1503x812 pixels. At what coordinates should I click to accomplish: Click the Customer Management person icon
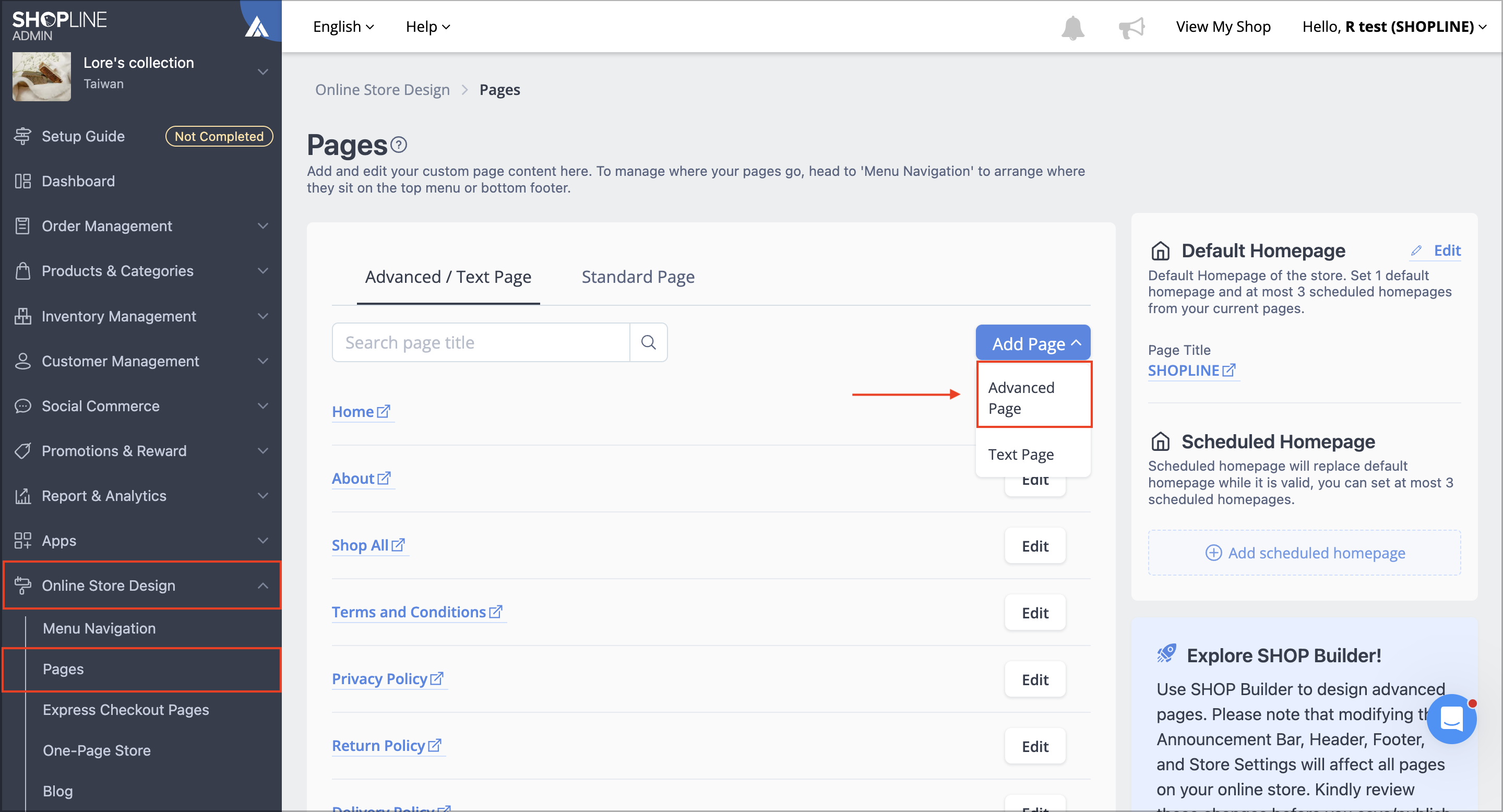pyautogui.click(x=23, y=361)
